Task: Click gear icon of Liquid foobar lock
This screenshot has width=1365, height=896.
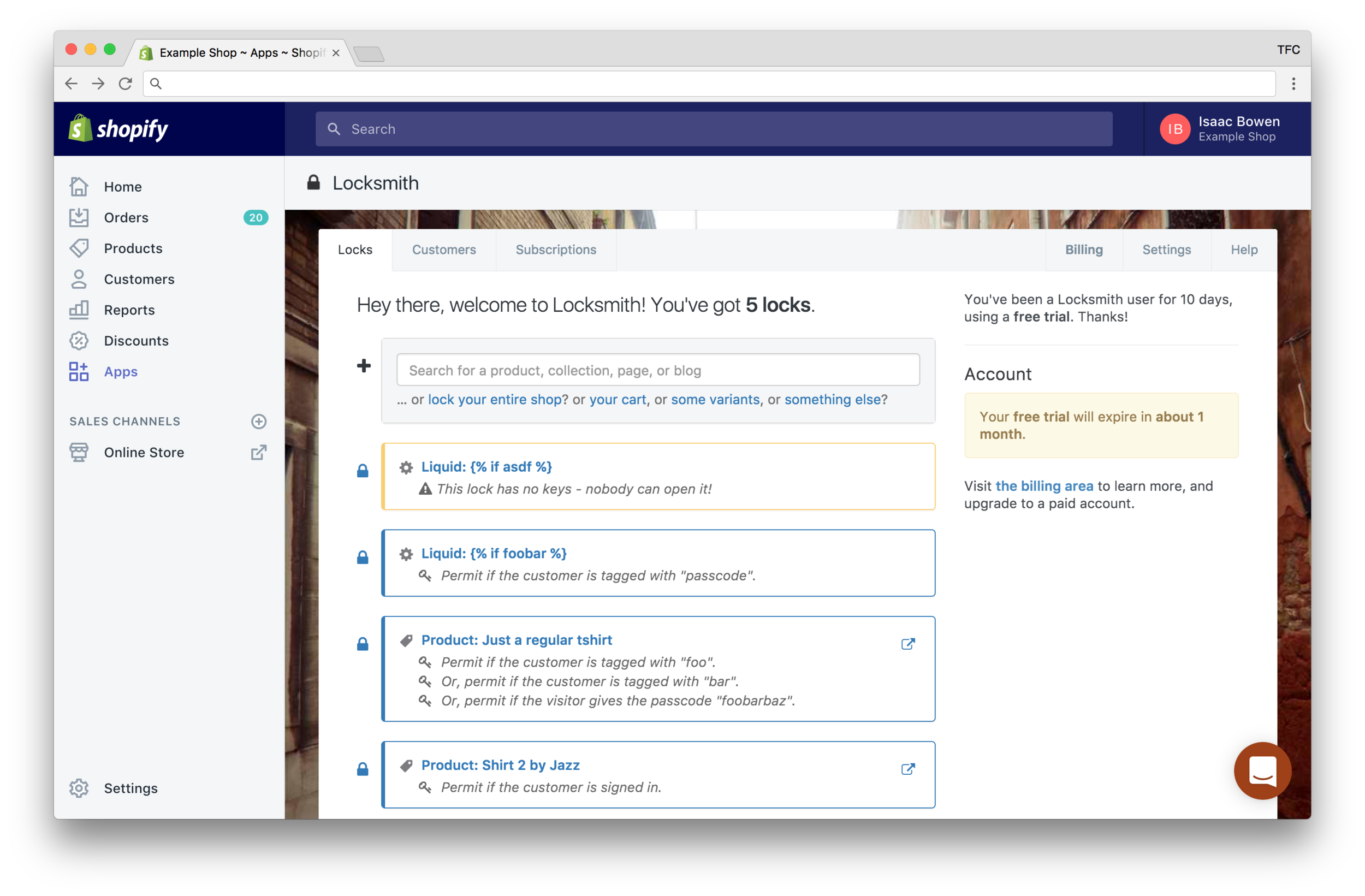Action: click(x=406, y=554)
